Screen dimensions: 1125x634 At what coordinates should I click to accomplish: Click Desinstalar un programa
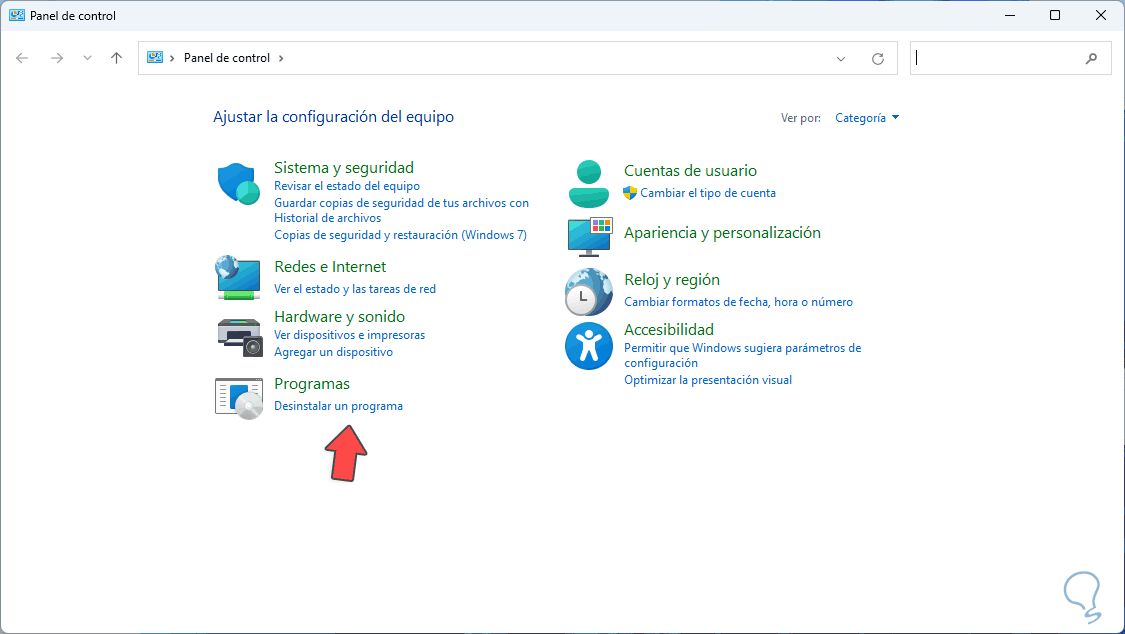click(x=339, y=406)
